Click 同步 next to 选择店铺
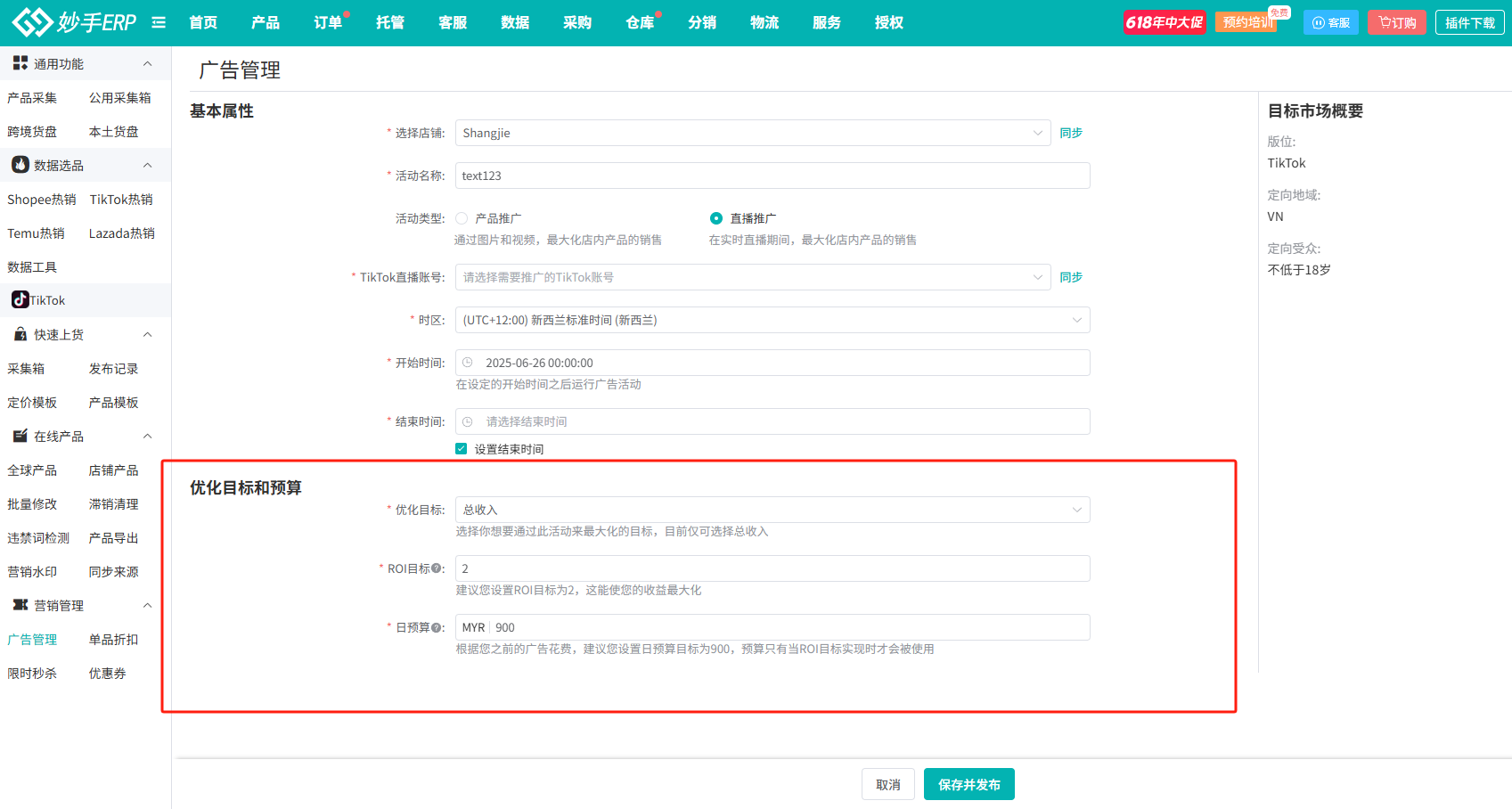Image resolution: width=1512 pixels, height=809 pixels. point(1071,133)
